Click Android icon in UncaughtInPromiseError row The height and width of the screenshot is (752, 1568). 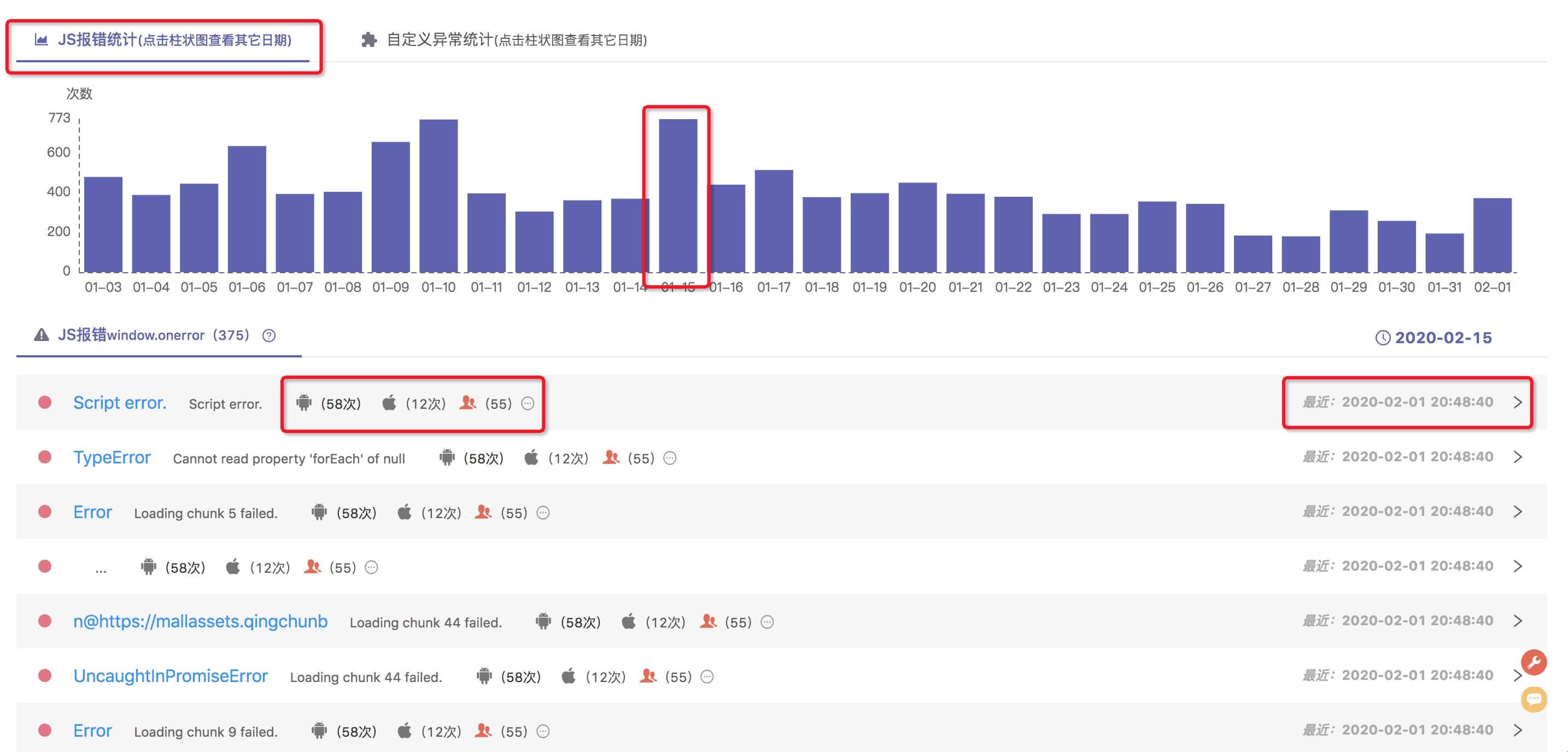pyautogui.click(x=484, y=676)
